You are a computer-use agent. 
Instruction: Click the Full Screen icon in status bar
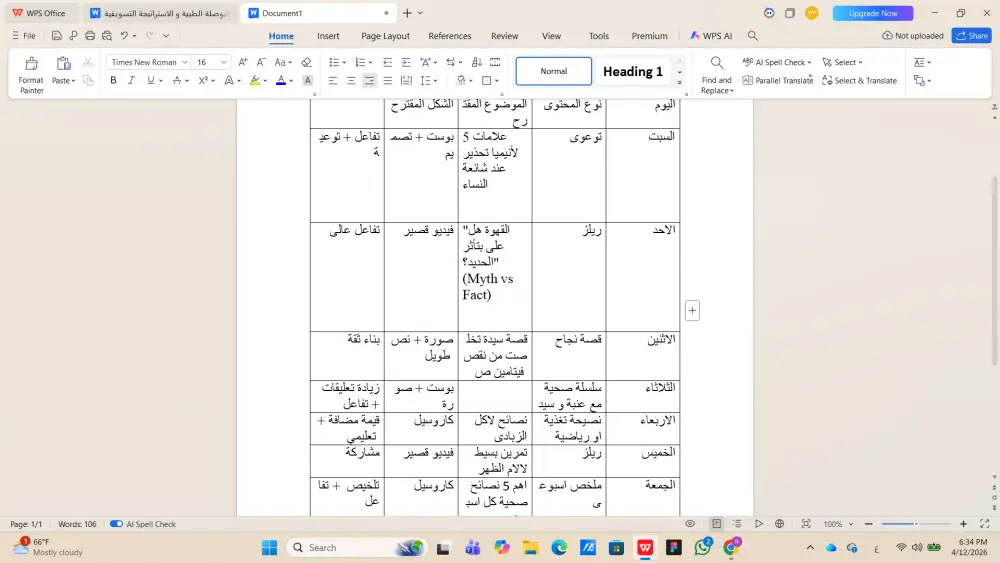click(x=984, y=523)
